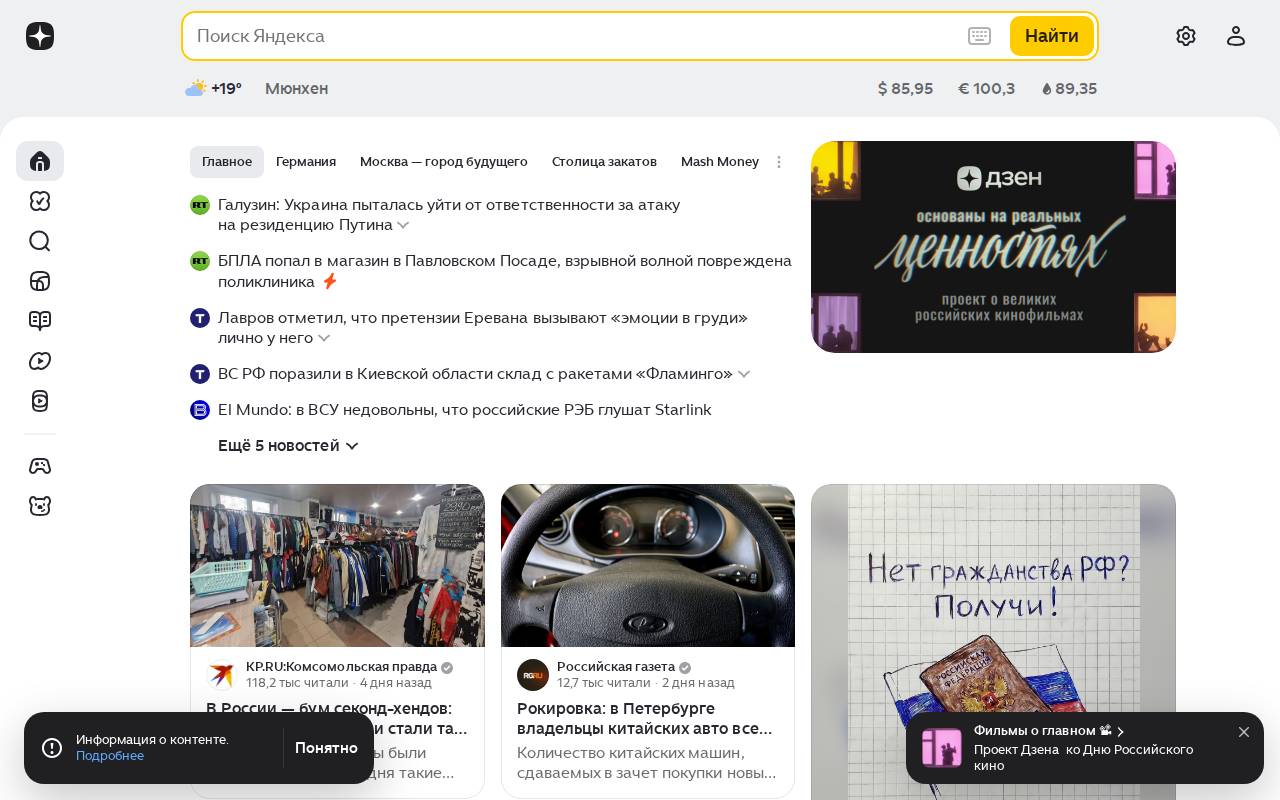
Task: Expand Ещё 5 новостей
Action: (x=288, y=446)
